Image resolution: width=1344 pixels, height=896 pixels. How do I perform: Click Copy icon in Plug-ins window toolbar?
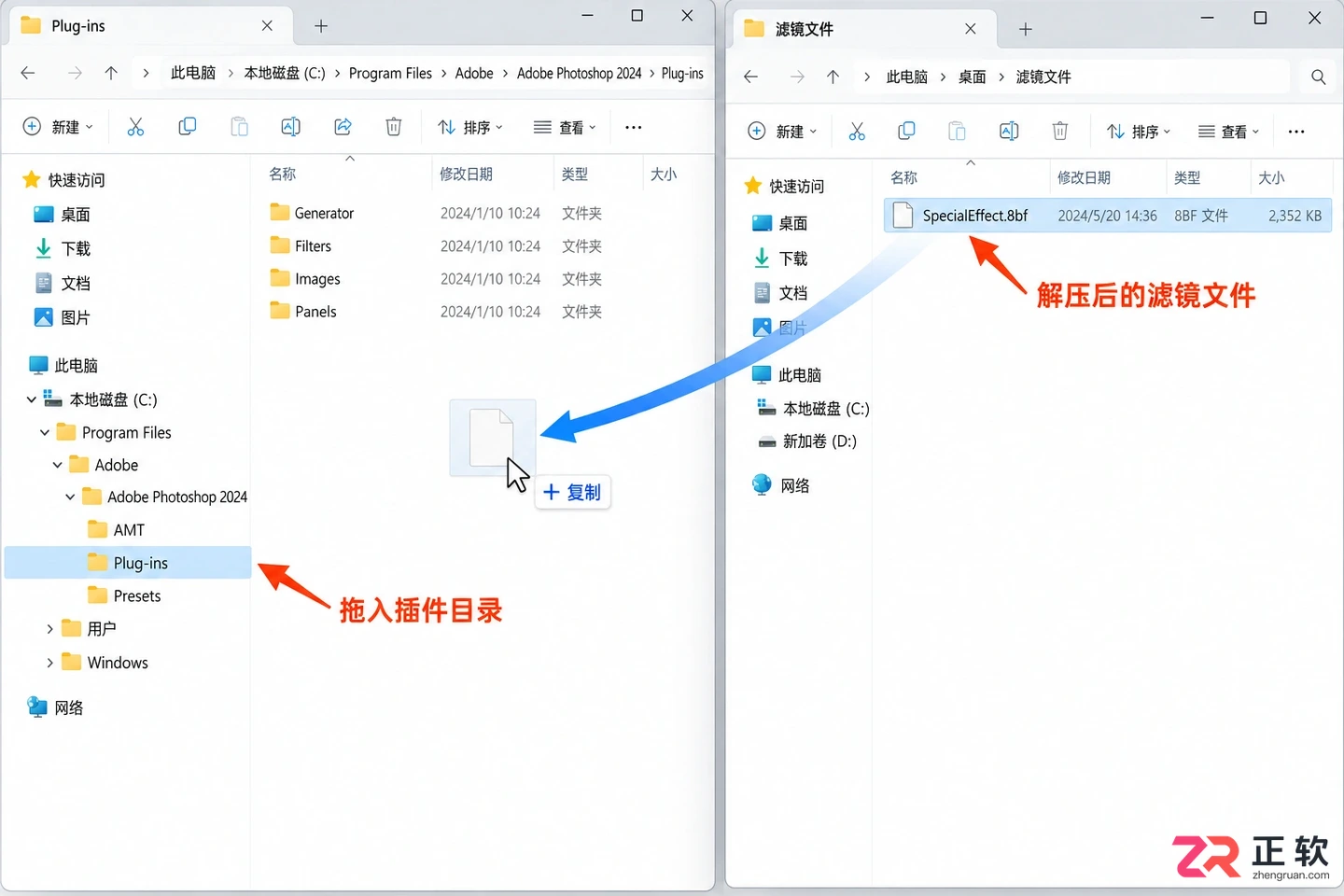pyautogui.click(x=188, y=127)
